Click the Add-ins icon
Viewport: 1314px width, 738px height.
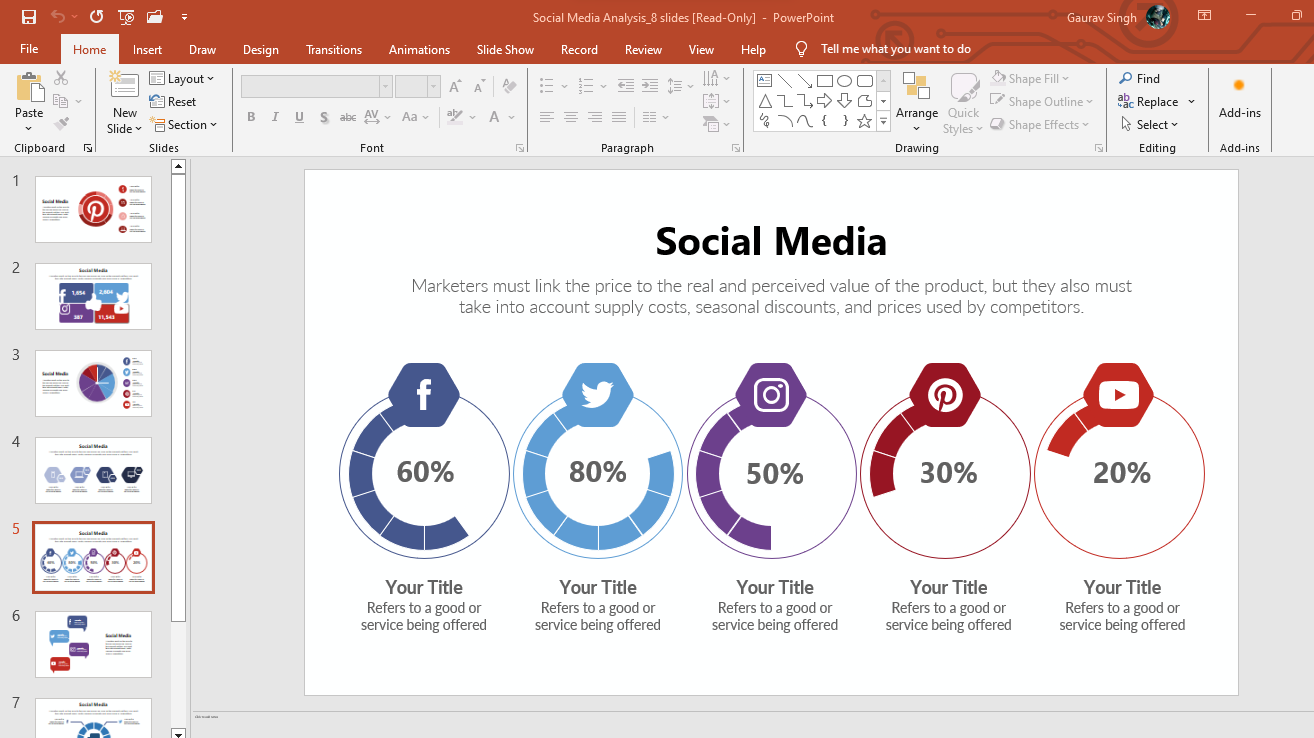[1239, 86]
